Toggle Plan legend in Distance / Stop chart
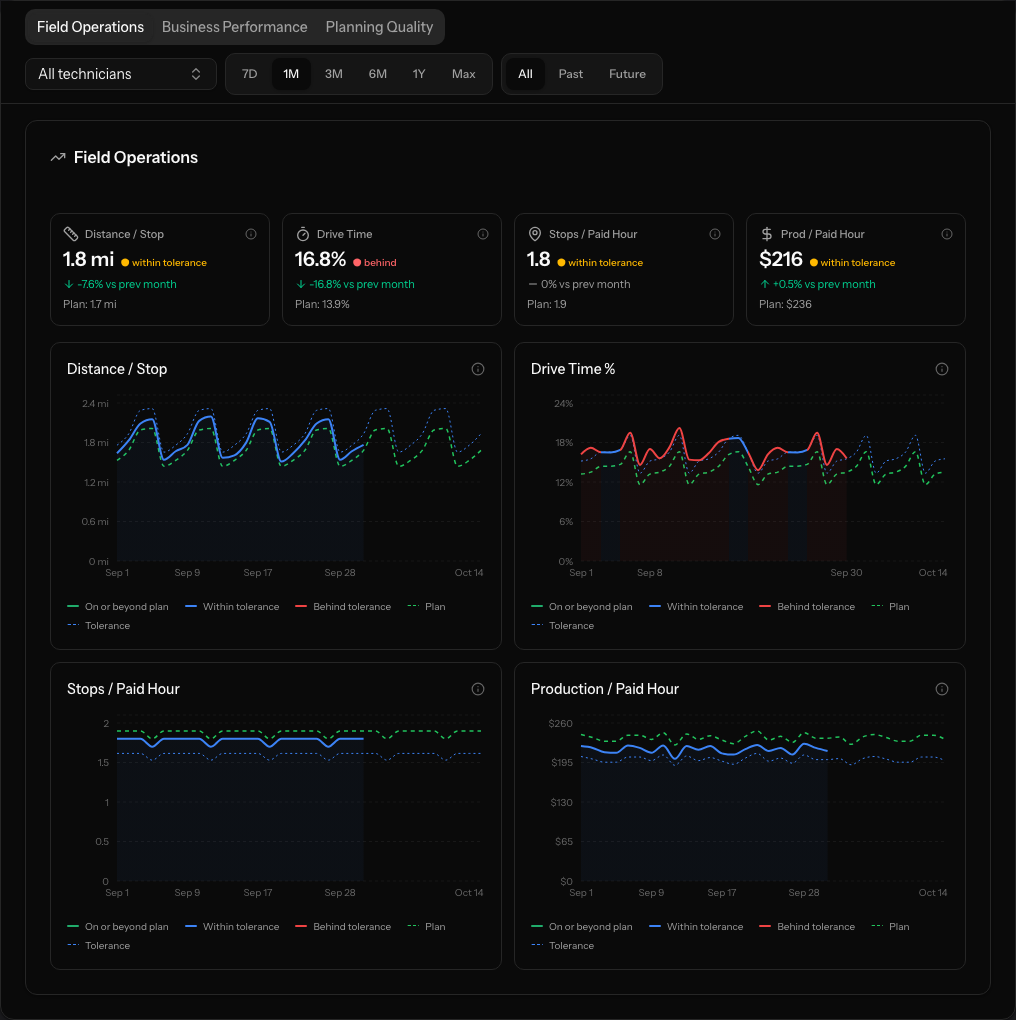The height and width of the screenshot is (1020, 1016). pyautogui.click(x=427, y=606)
